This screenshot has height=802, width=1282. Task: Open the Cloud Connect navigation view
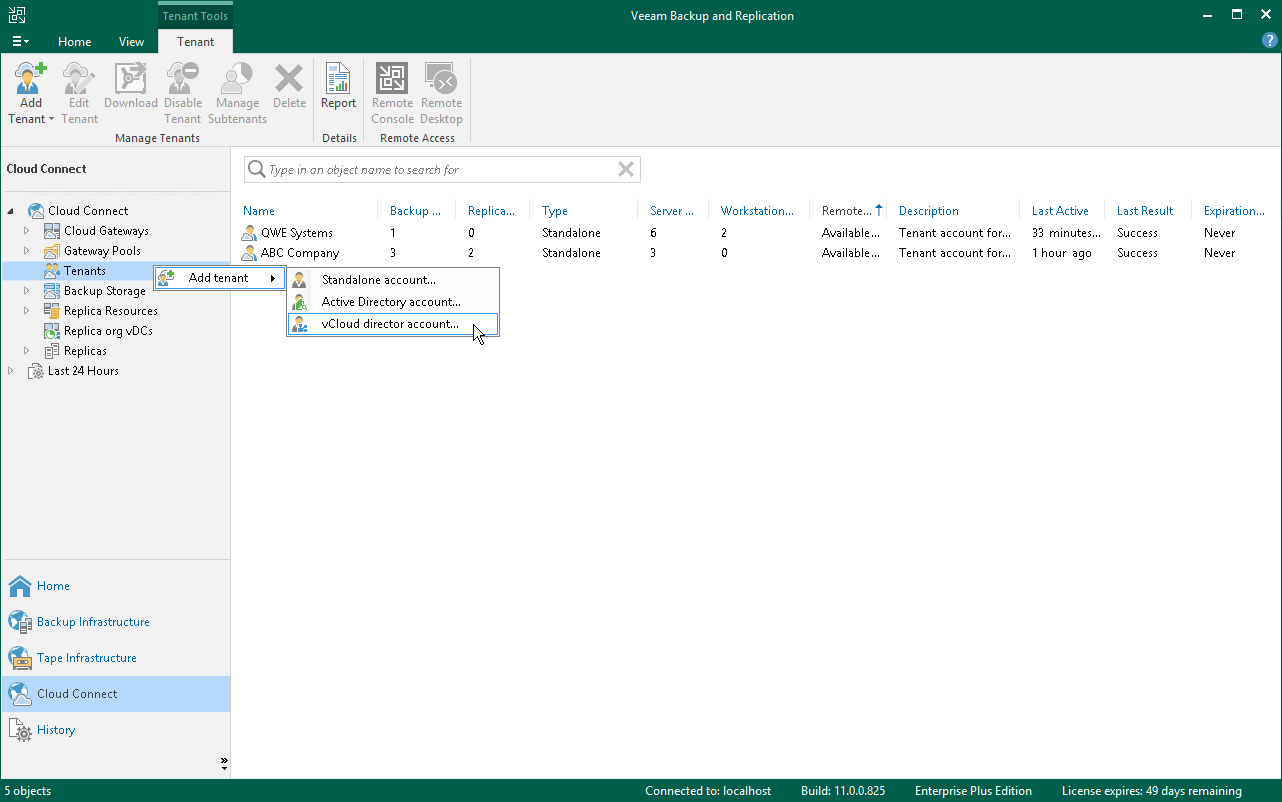tap(115, 694)
